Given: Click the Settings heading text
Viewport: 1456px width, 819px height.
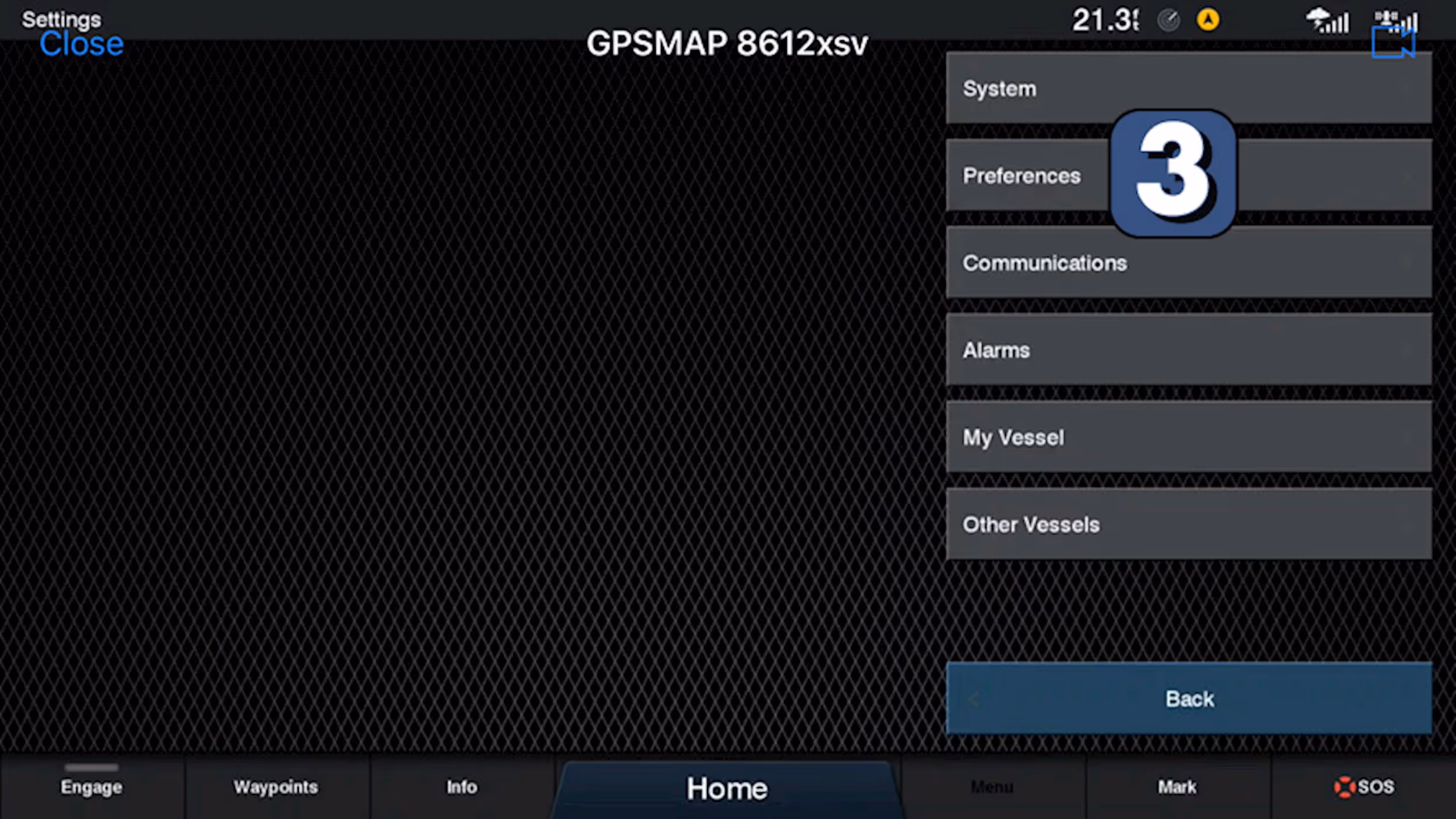Looking at the screenshot, I should [61, 19].
